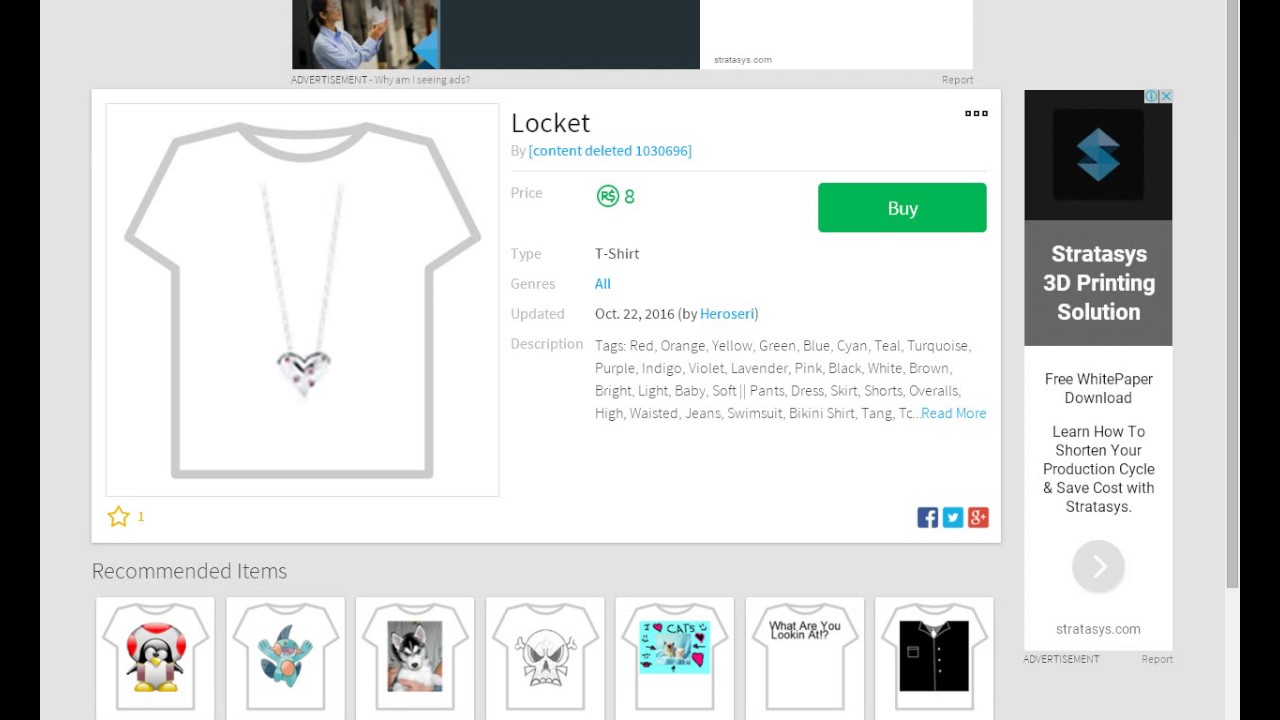1280x720 pixels.
Task: Open the penguin T-shirt recommended item
Action: click(x=155, y=657)
